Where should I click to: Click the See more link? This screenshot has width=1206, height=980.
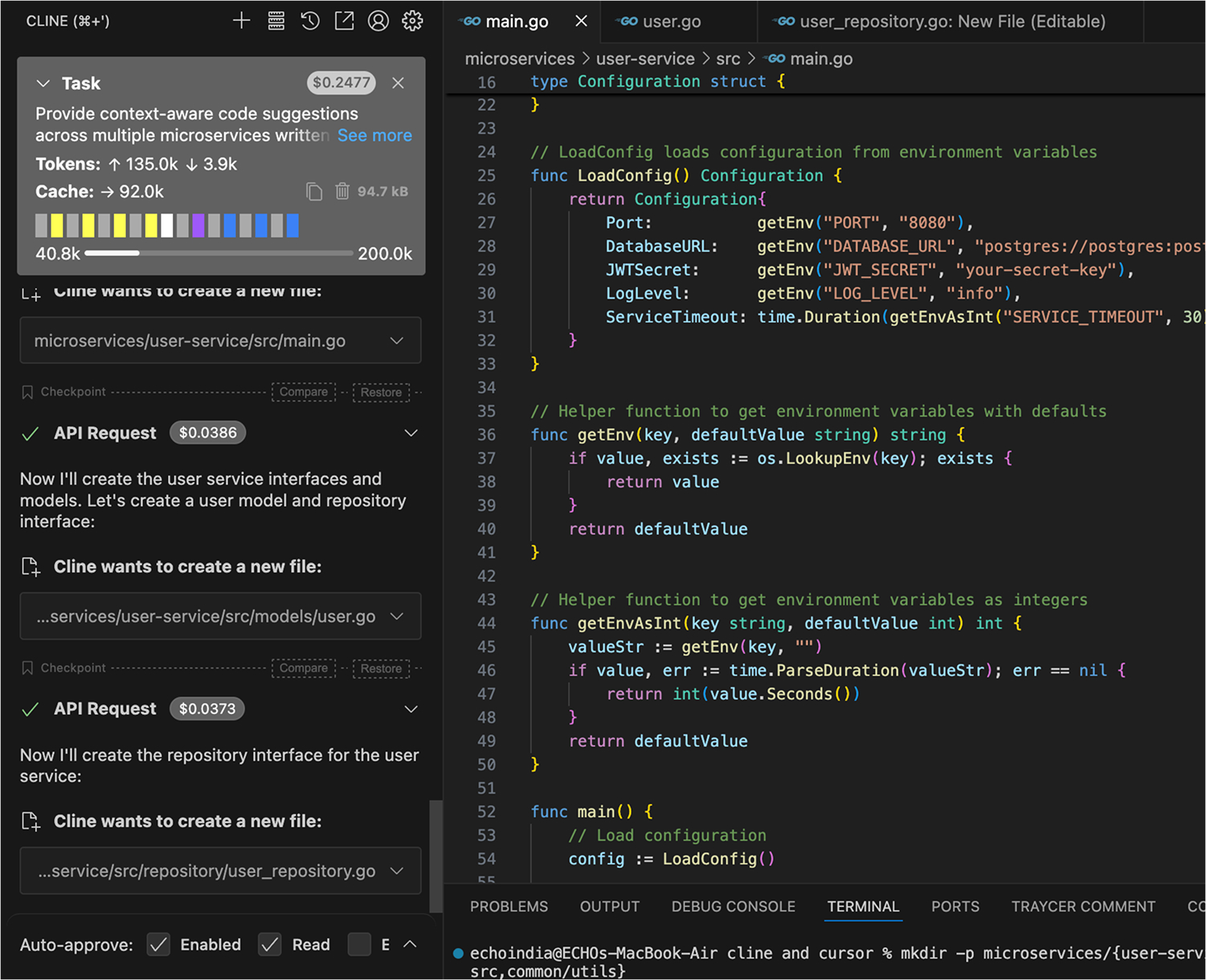pyautogui.click(x=374, y=135)
